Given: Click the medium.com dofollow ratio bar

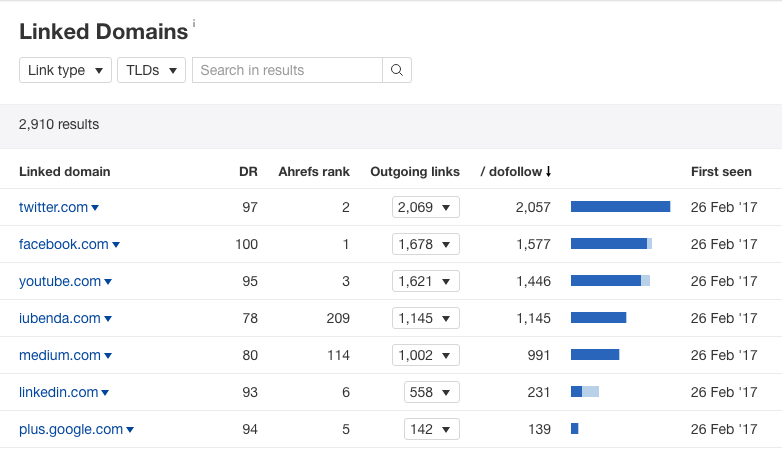Looking at the screenshot, I should pos(595,355).
